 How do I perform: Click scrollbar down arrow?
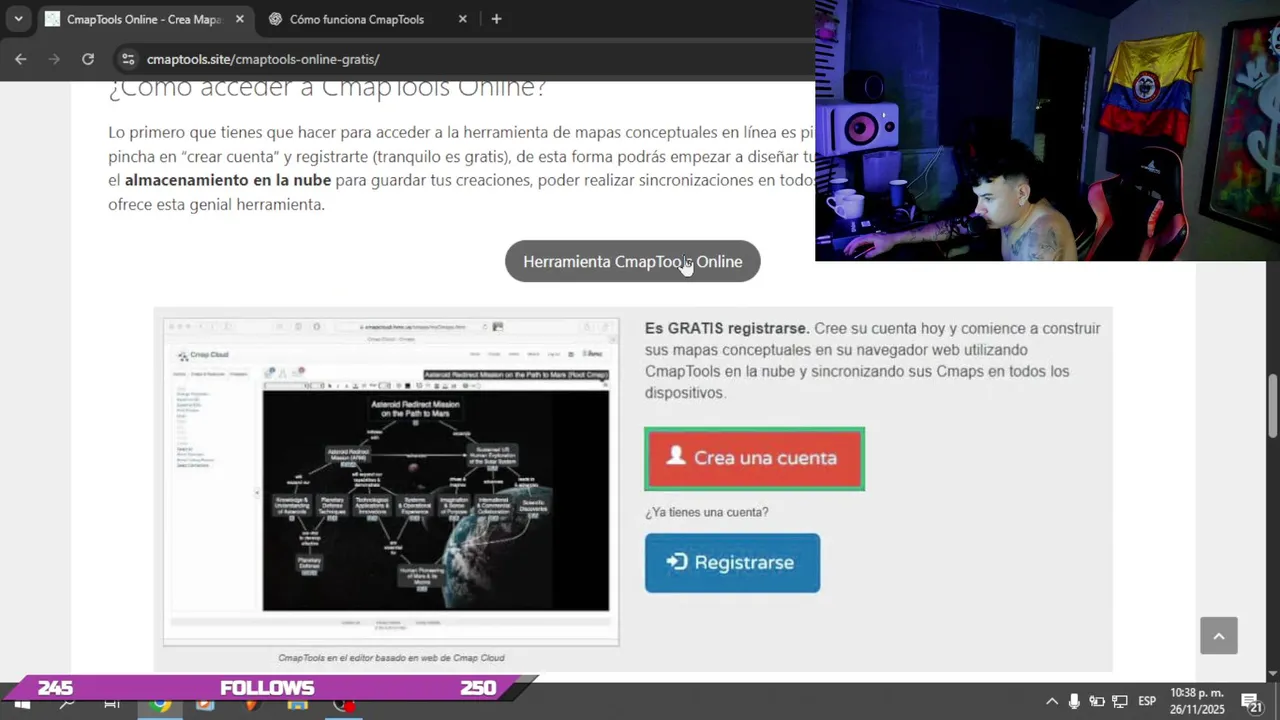(1273, 674)
